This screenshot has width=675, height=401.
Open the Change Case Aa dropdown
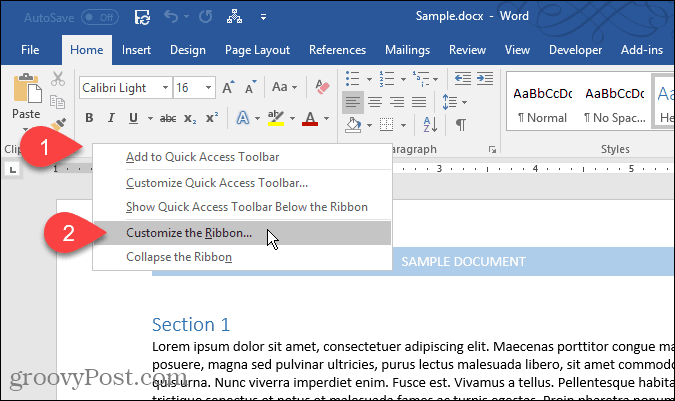285,87
